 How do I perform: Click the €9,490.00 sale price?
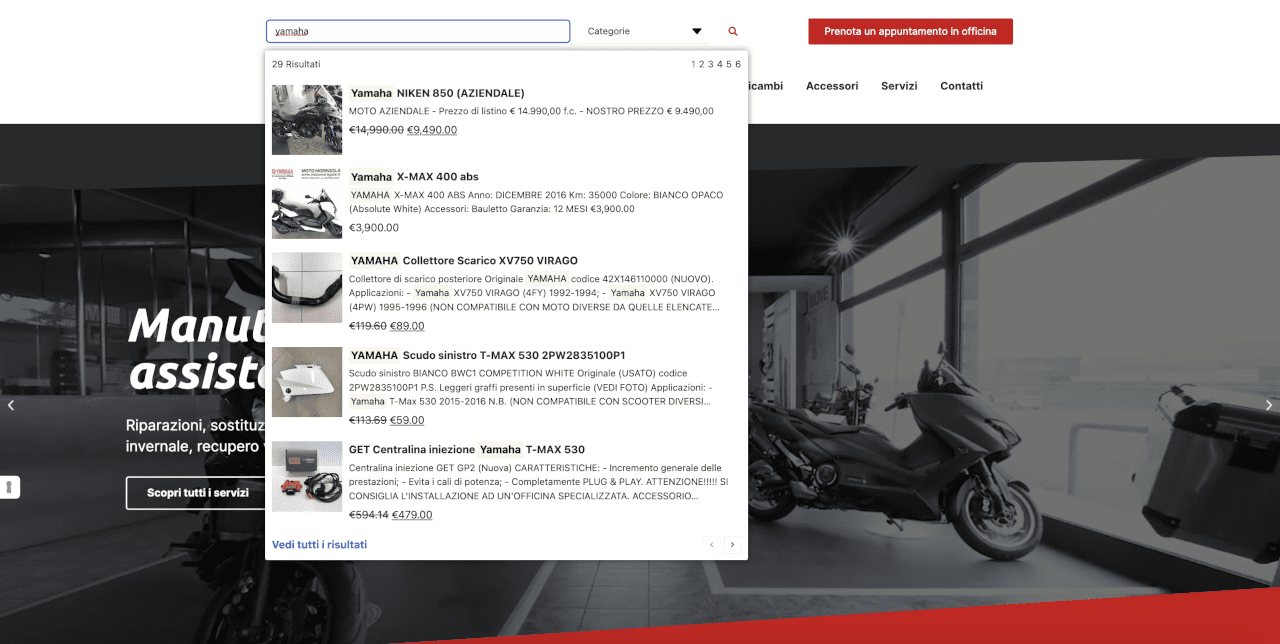click(x=432, y=130)
